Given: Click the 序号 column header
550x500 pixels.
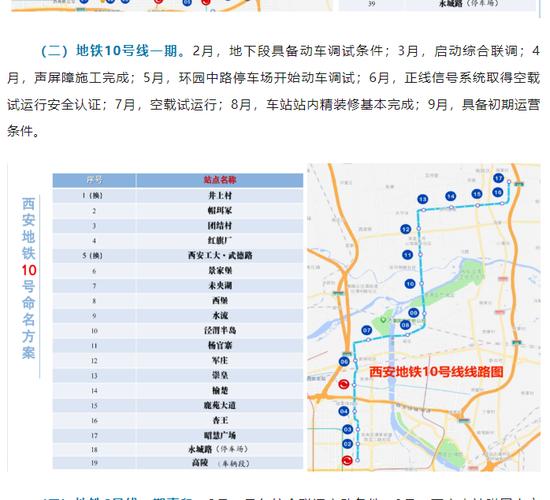Looking at the screenshot, I should tap(94, 180).
